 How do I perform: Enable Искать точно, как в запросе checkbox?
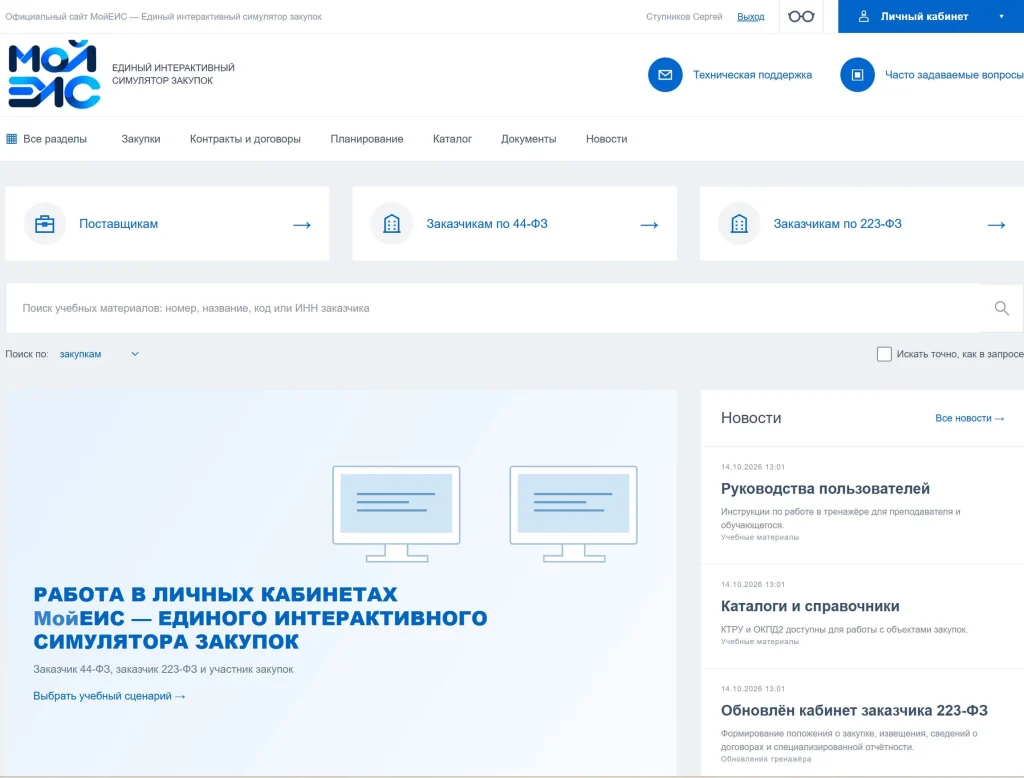[884, 353]
